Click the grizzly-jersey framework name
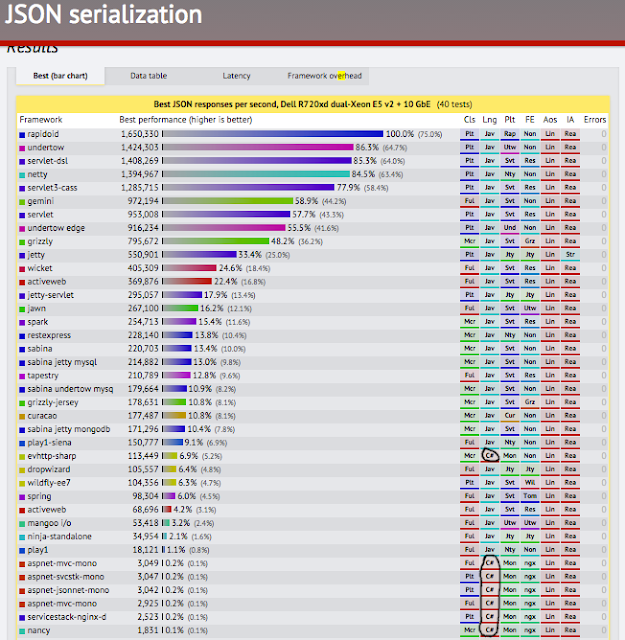This screenshot has height=640, width=625. [53, 402]
